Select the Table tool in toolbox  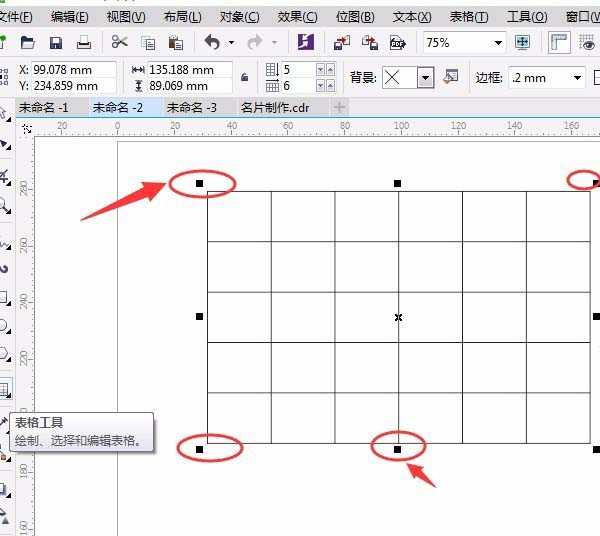[x=5, y=390]
